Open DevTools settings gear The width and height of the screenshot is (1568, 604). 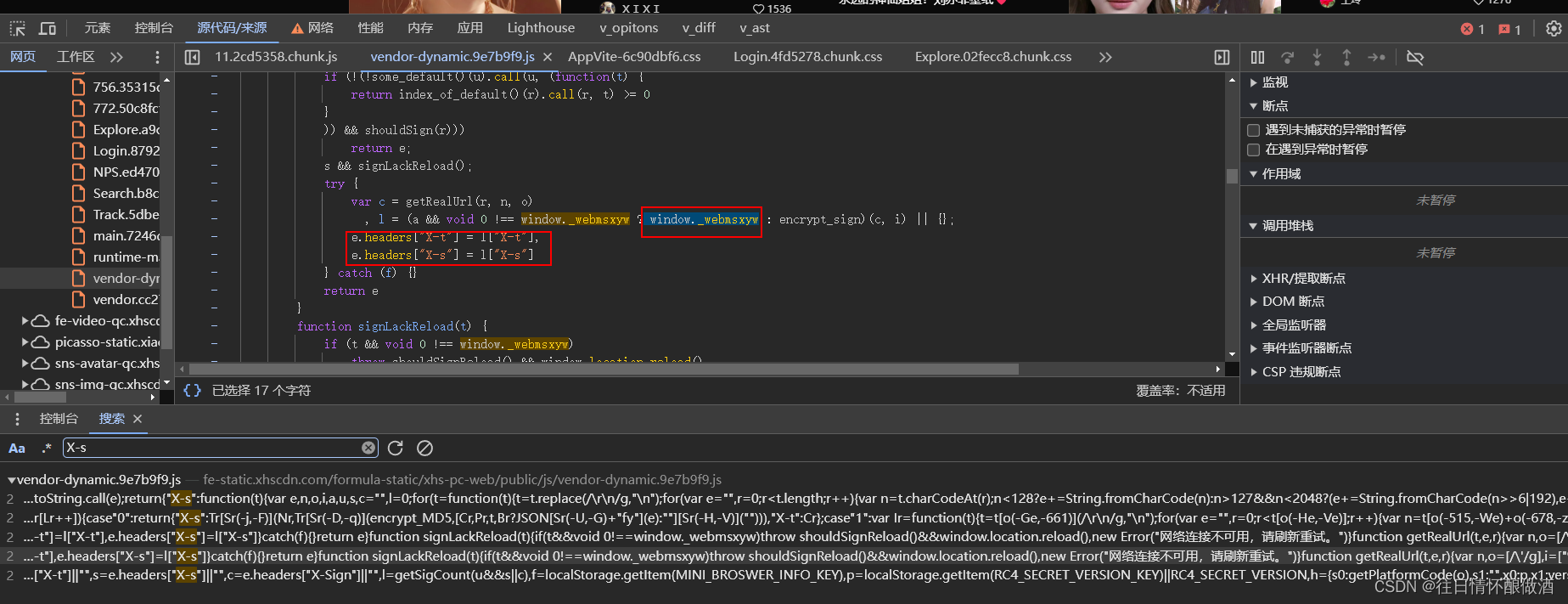click(x=1554, y=28)
